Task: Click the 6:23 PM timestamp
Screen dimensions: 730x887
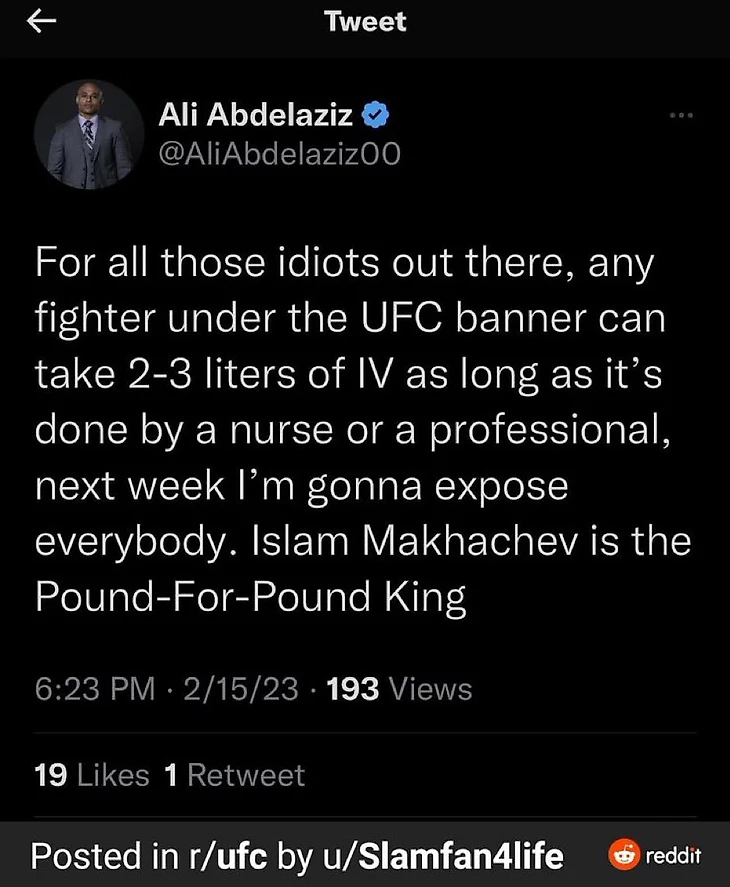Action: (95, 689)
